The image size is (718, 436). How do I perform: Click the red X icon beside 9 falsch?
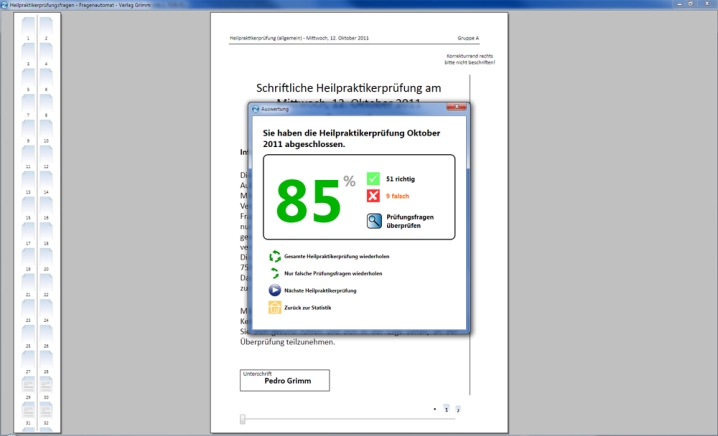[373, 196]
